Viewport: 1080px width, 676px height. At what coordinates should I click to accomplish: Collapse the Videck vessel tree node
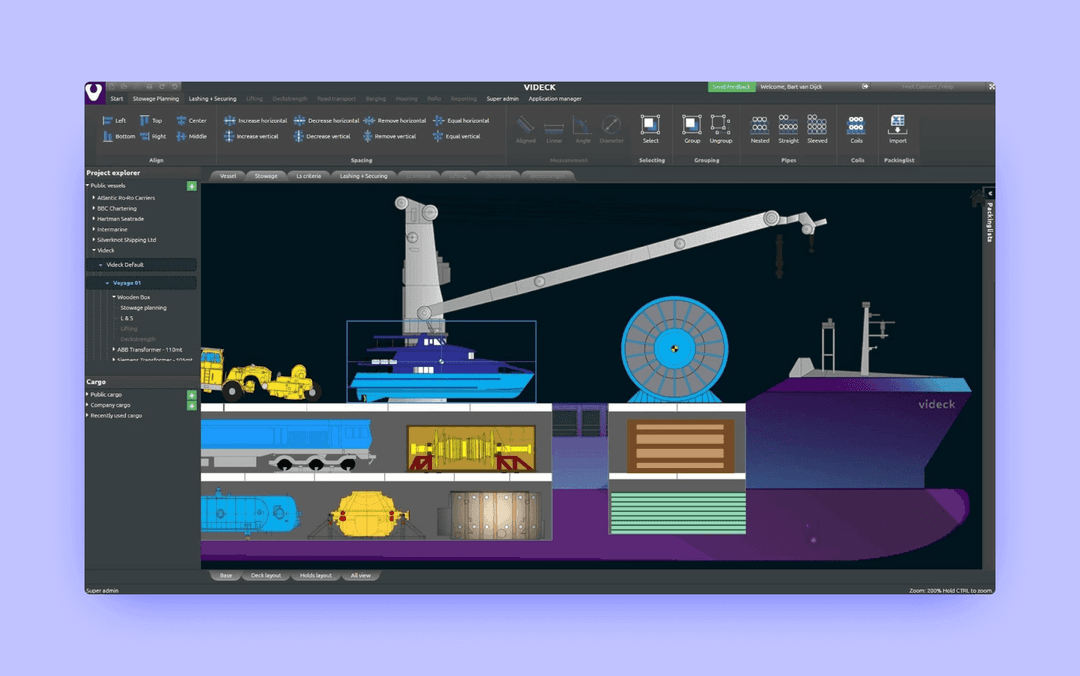(x=94, y=250)
